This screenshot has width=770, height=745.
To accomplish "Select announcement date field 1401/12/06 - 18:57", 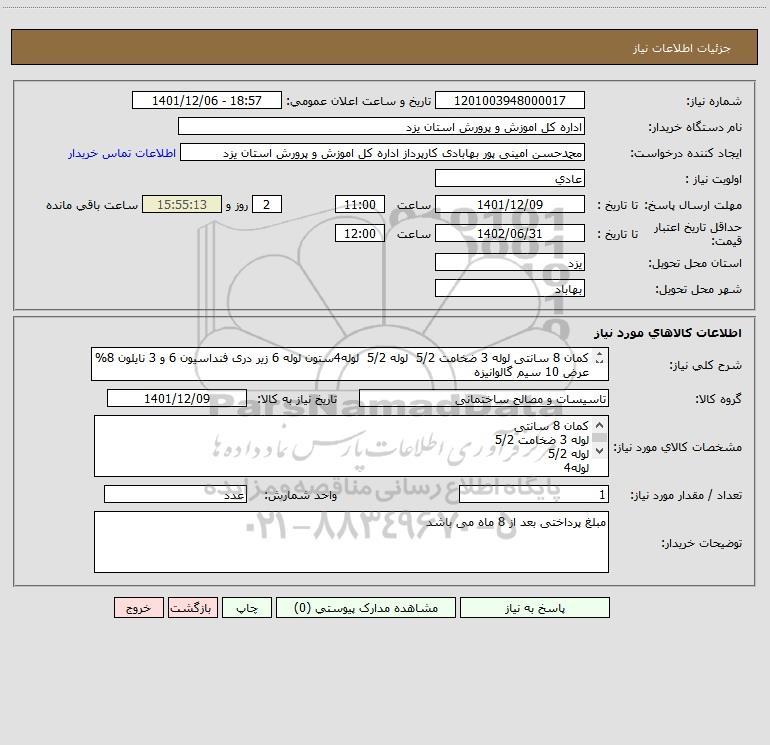I will [x=207, y=100].
